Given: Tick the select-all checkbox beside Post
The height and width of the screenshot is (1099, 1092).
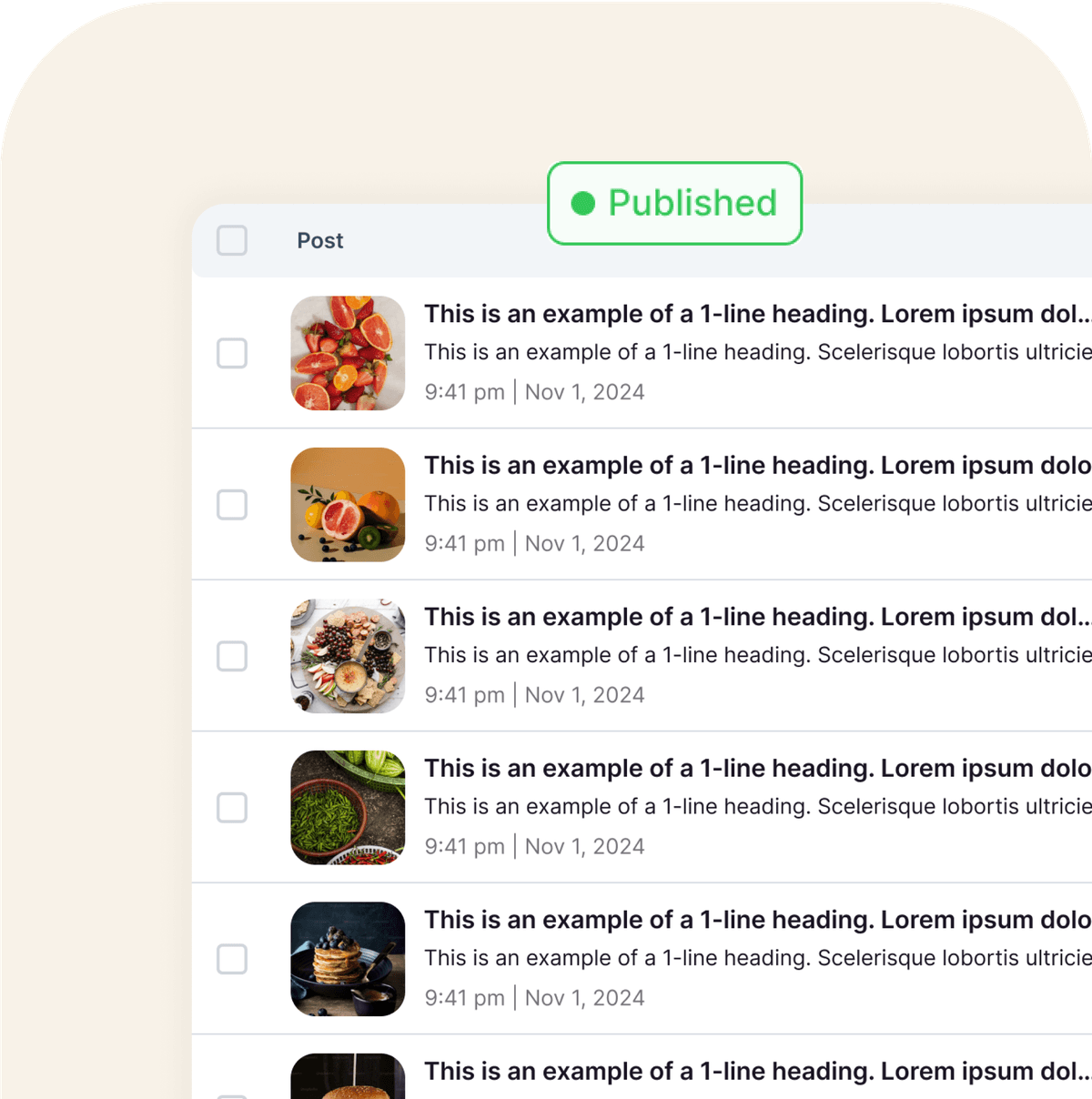Looking at the screenshot, I should (232, 240).
